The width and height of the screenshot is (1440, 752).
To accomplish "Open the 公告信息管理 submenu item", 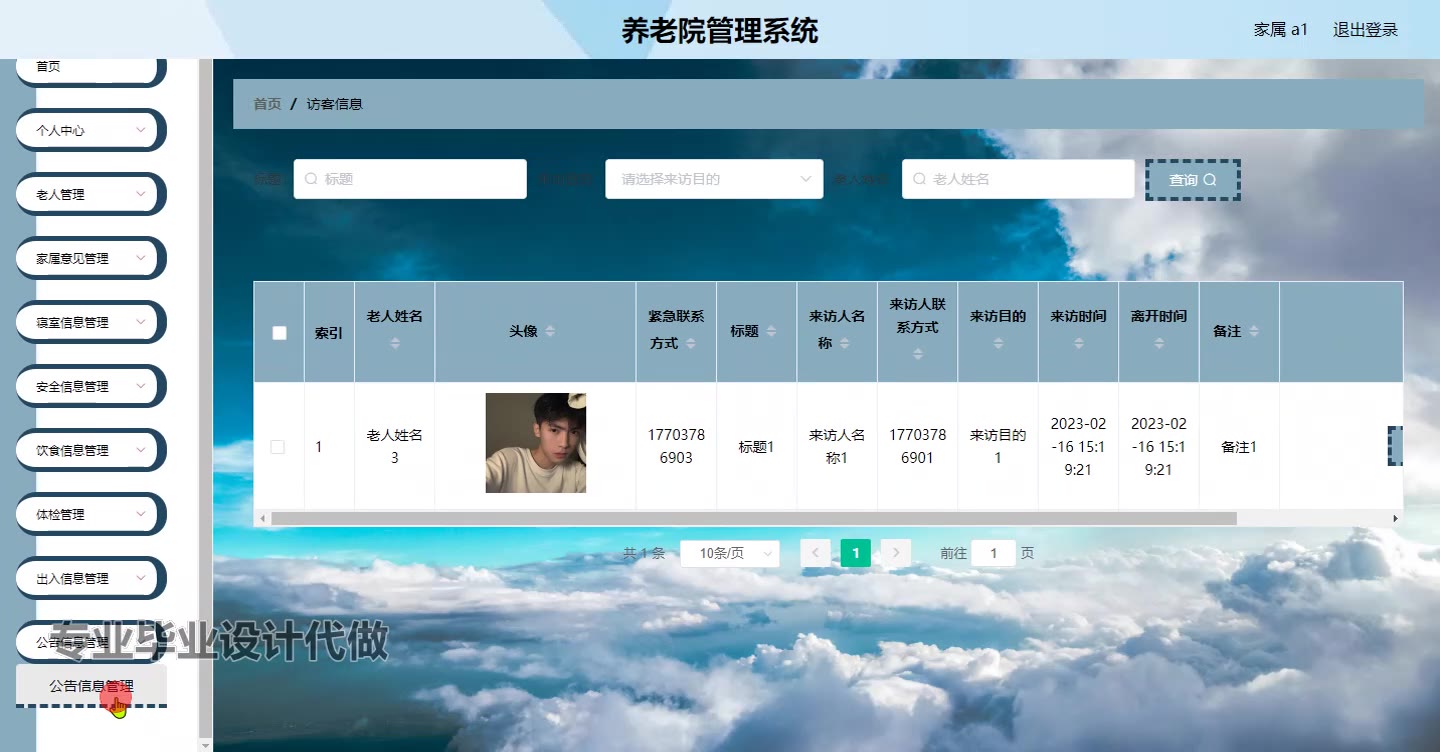I will click(x=91, y=686).
